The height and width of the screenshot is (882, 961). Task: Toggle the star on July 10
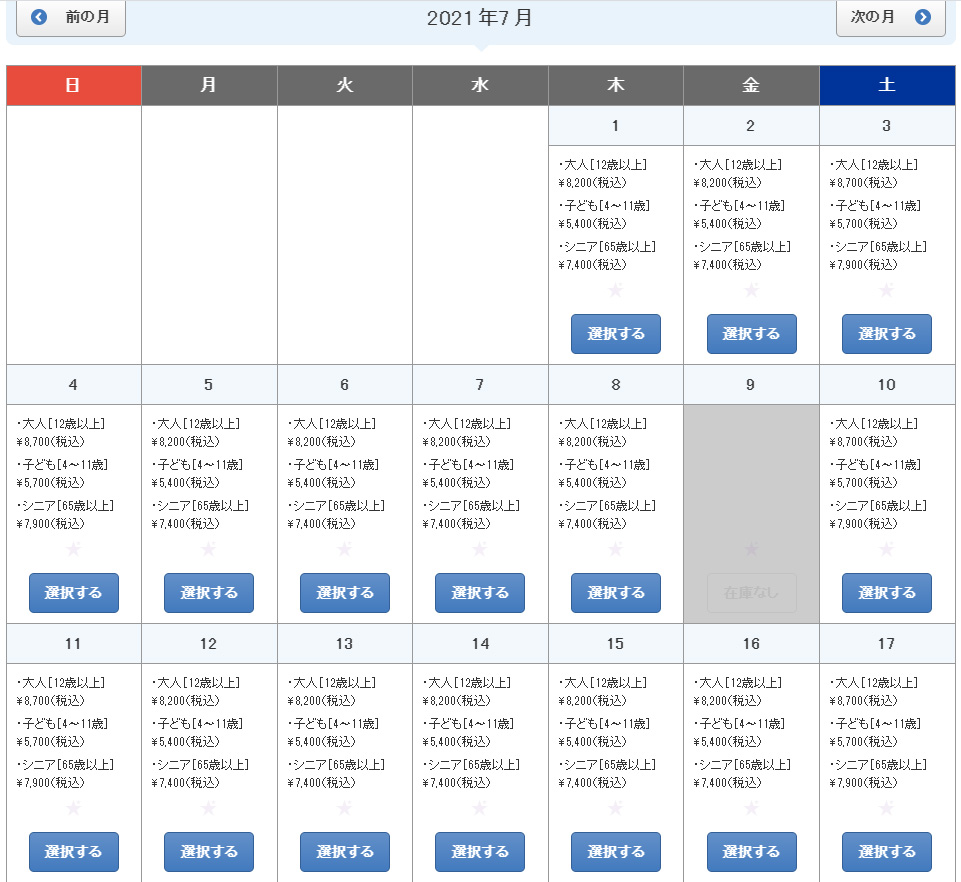point(887,549)
